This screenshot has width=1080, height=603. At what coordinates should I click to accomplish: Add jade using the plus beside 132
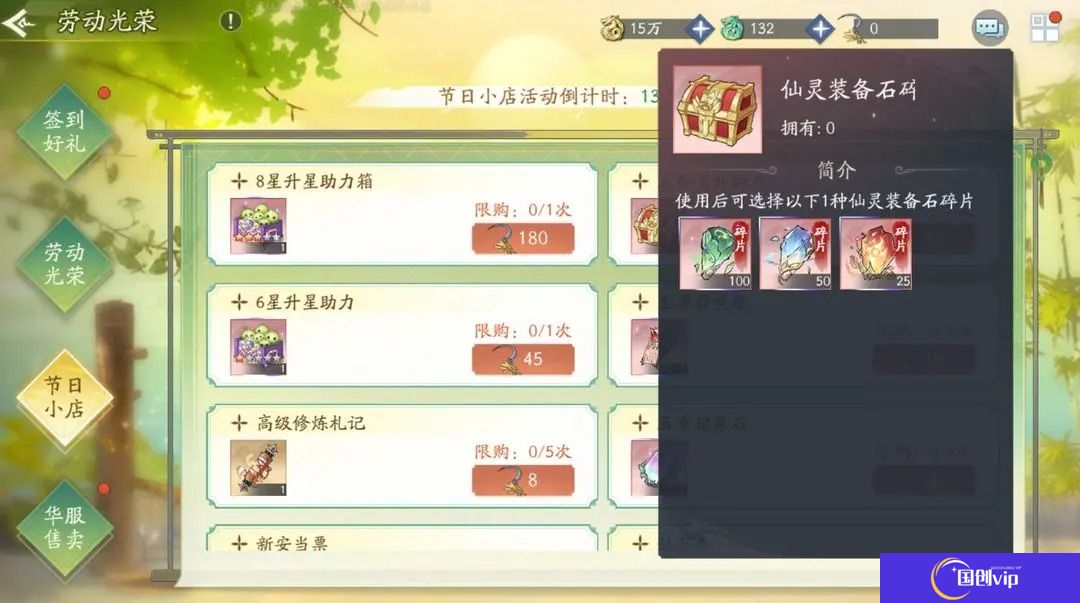820,29
